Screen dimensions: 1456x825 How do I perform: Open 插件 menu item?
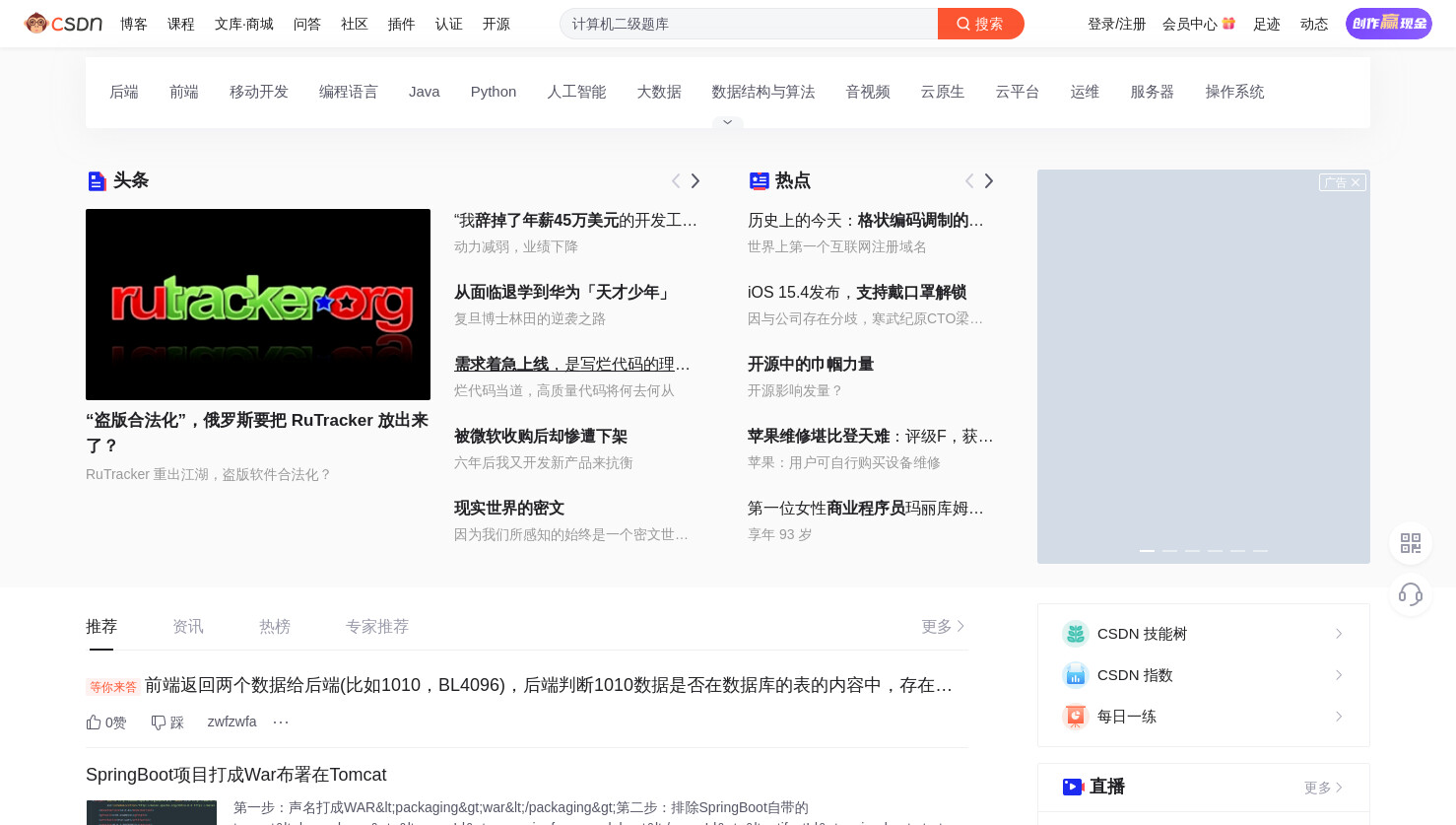402,24
